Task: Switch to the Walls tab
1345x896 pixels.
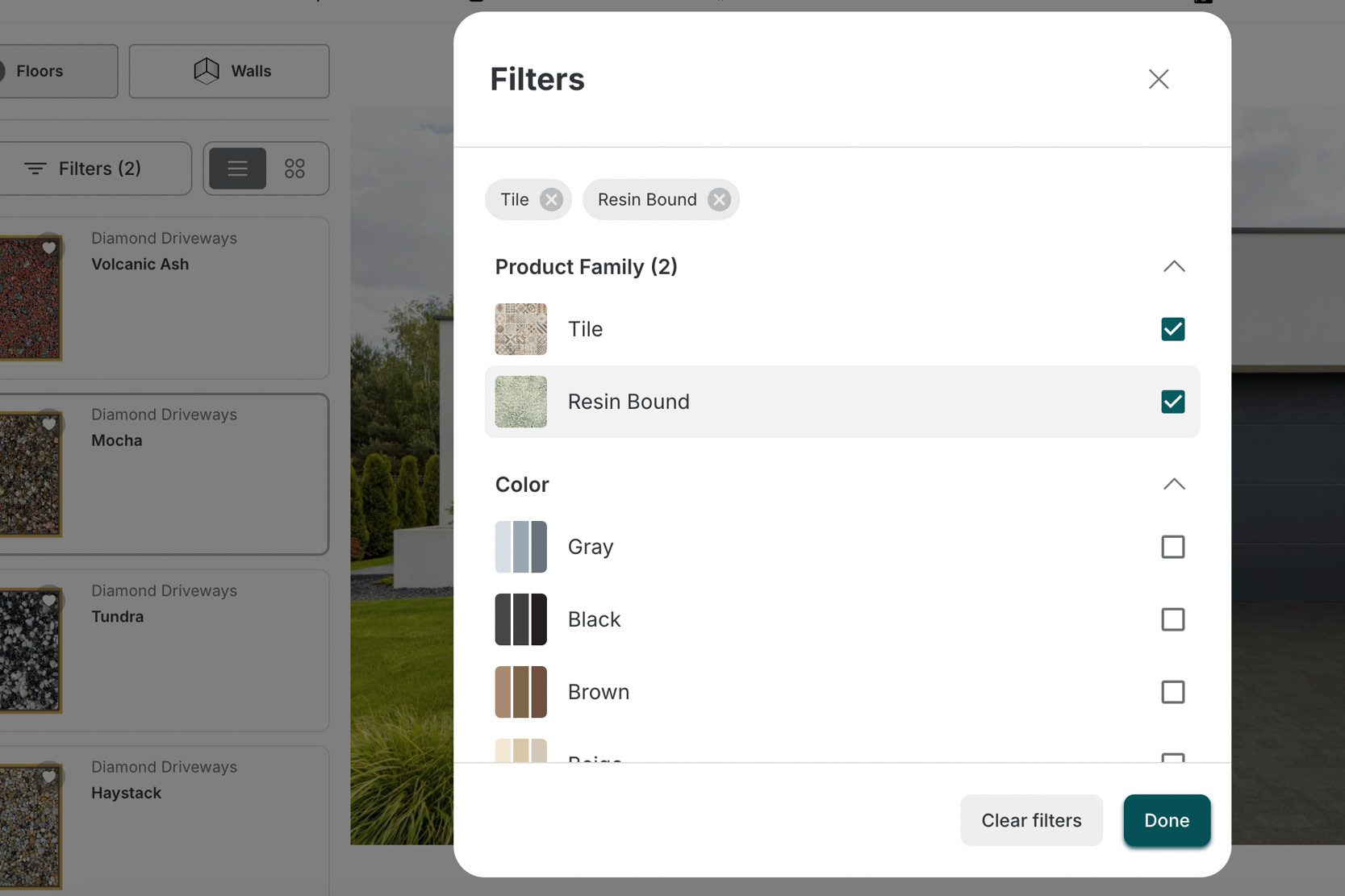Action: coord(229,71)
